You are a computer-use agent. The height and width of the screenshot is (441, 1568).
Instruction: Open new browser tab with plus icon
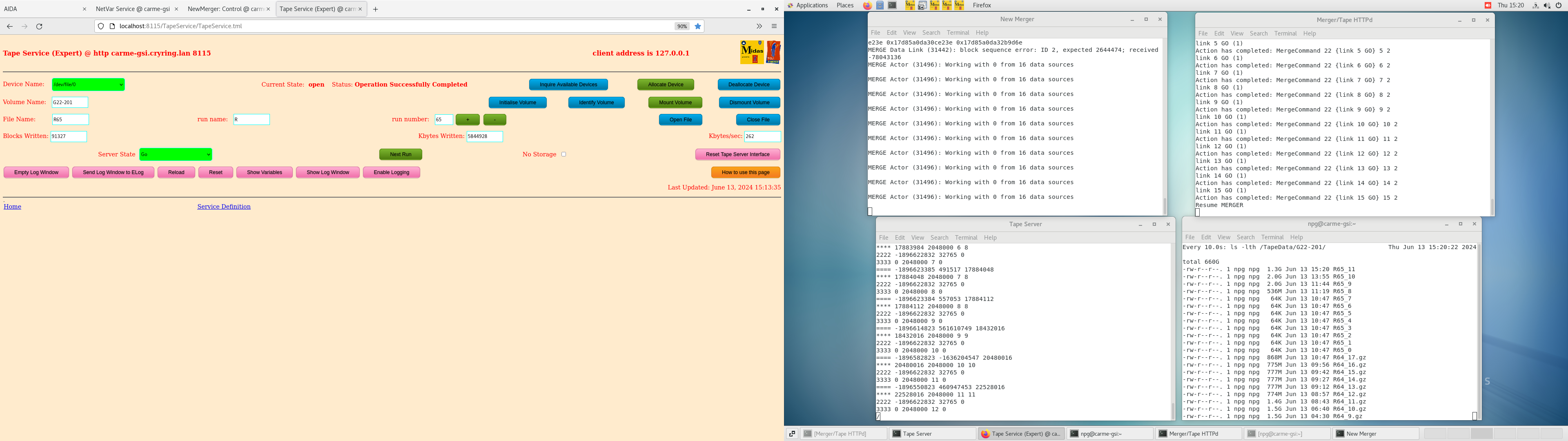(x=376, y=9)
